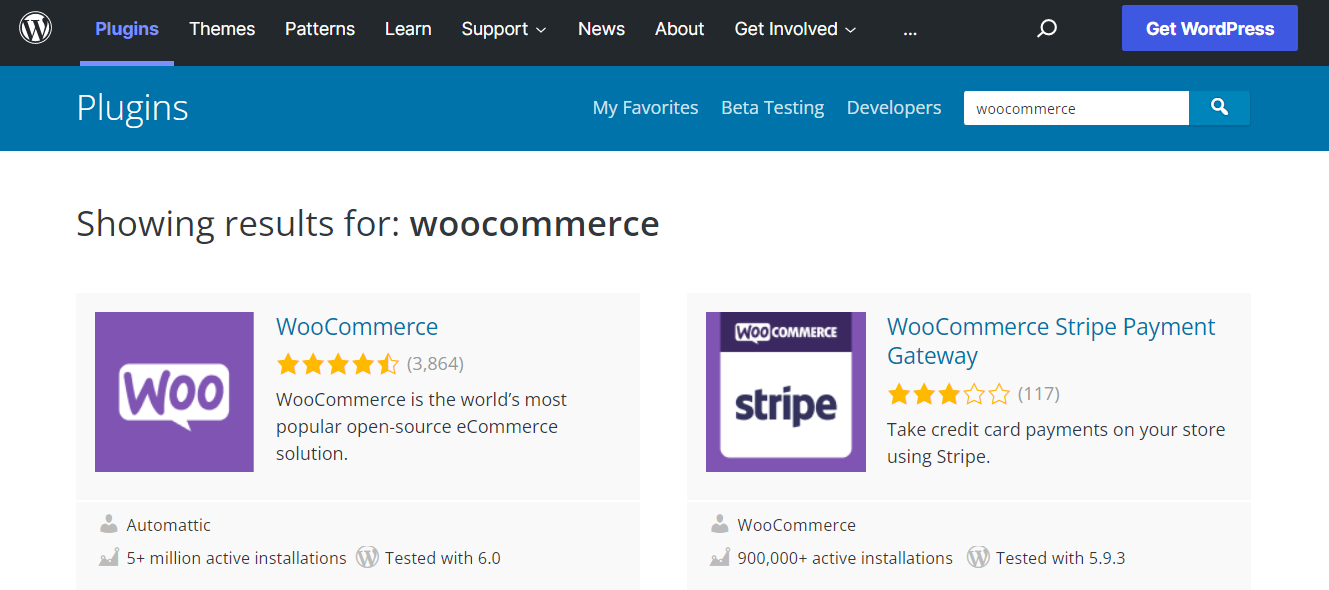The image size is (1329, 590).
Task: Click installations chart icon for 900,000+
Action: click(720, 558)
